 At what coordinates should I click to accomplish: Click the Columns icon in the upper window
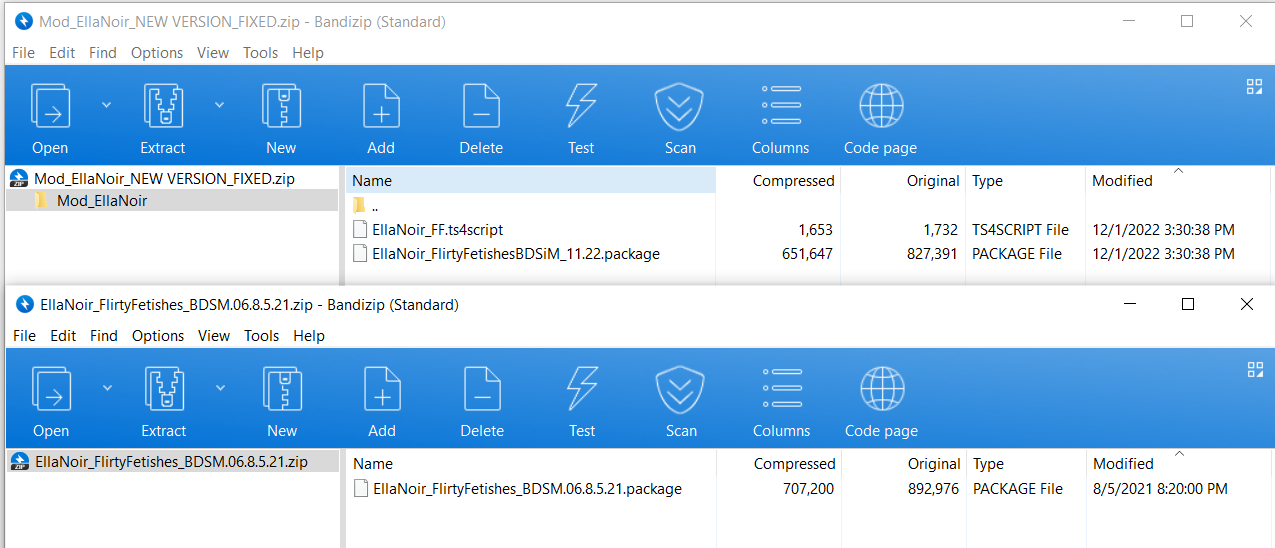click(x=780, y=108)
